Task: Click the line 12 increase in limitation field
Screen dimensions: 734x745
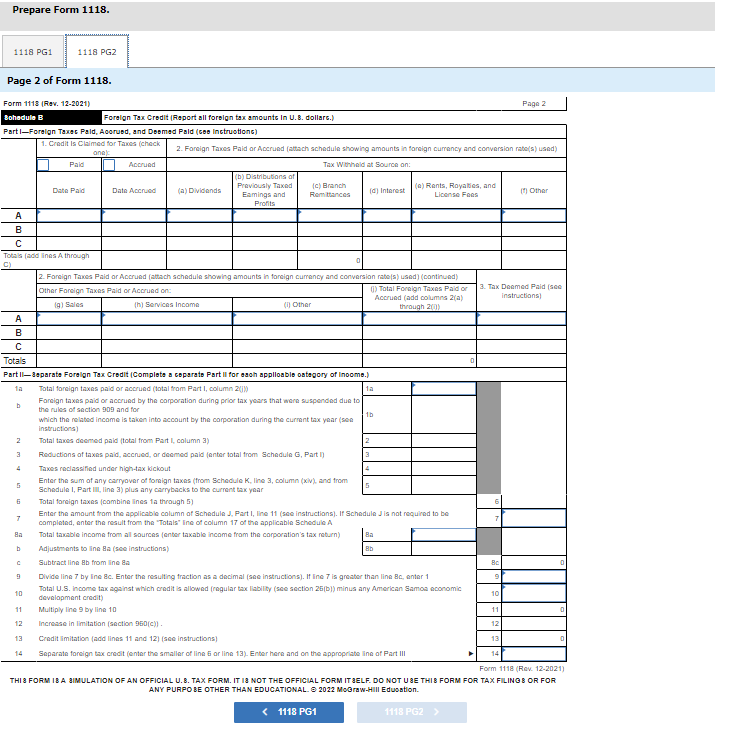Action: pos(534,624)
